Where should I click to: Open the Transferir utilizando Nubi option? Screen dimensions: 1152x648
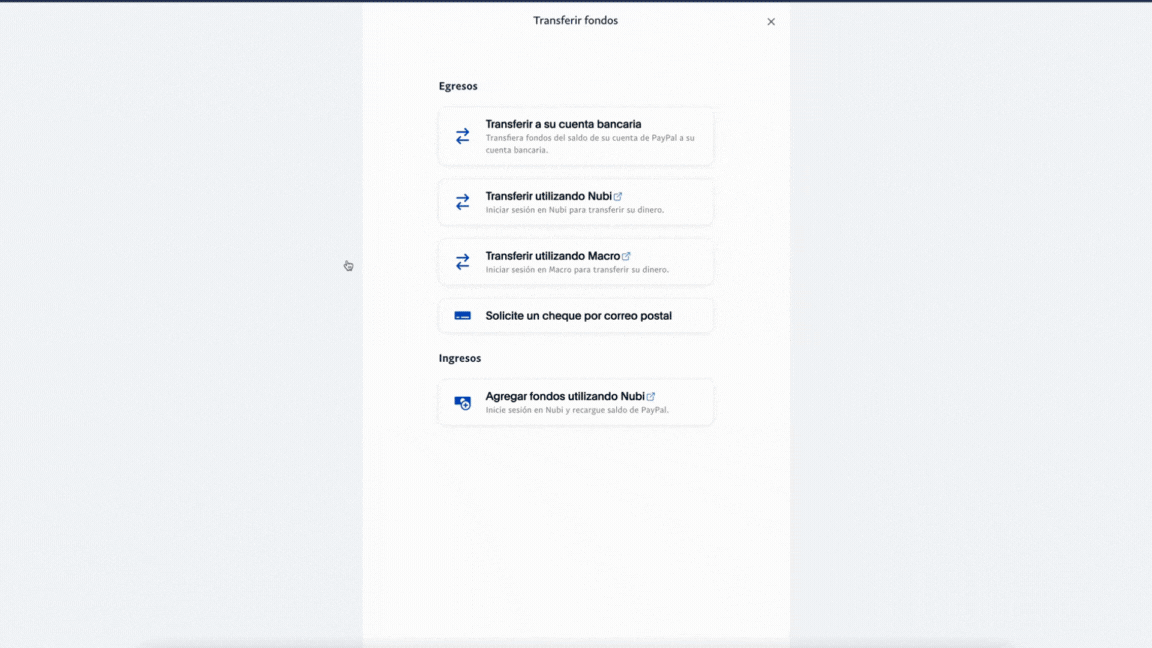pyautogui.click(x=548, y=196)
